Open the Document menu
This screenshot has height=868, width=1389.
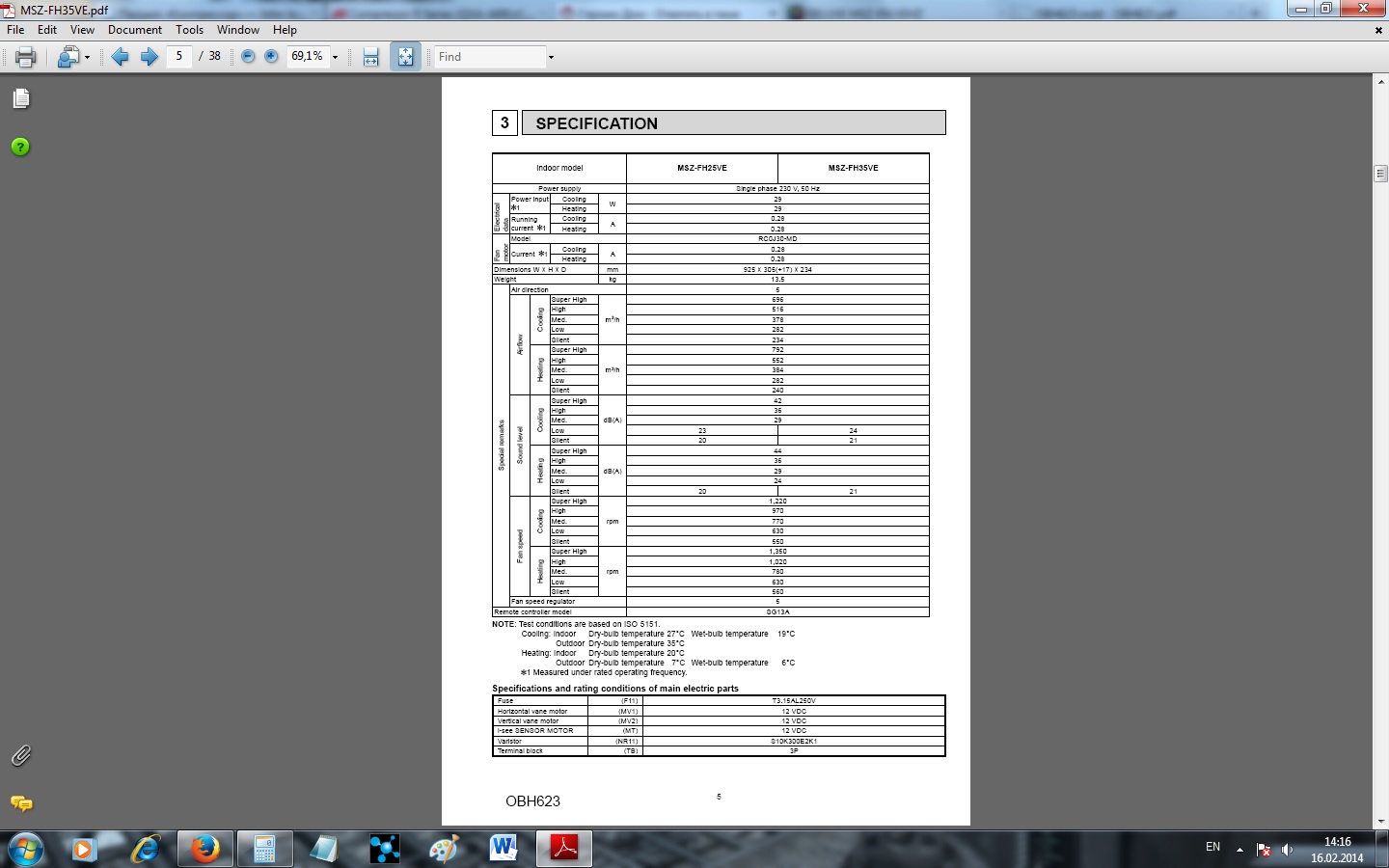(135, 30)
